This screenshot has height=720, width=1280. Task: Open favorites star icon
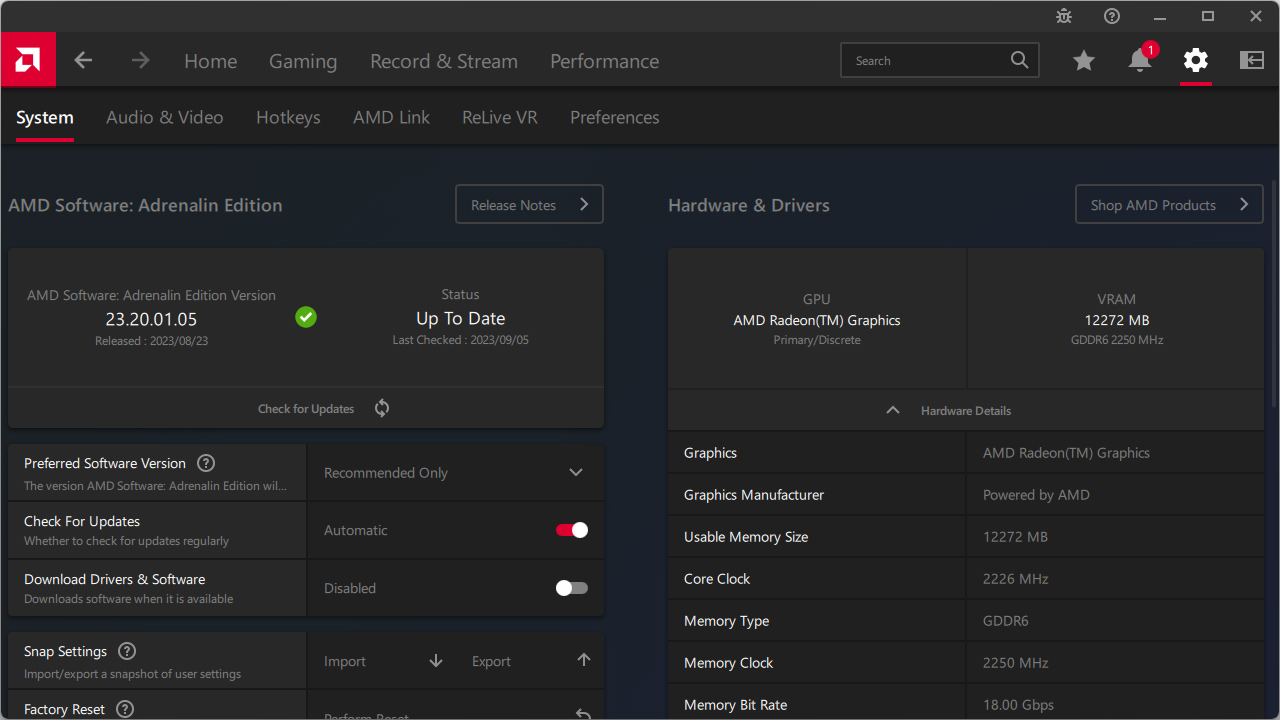pos(1084,61)
